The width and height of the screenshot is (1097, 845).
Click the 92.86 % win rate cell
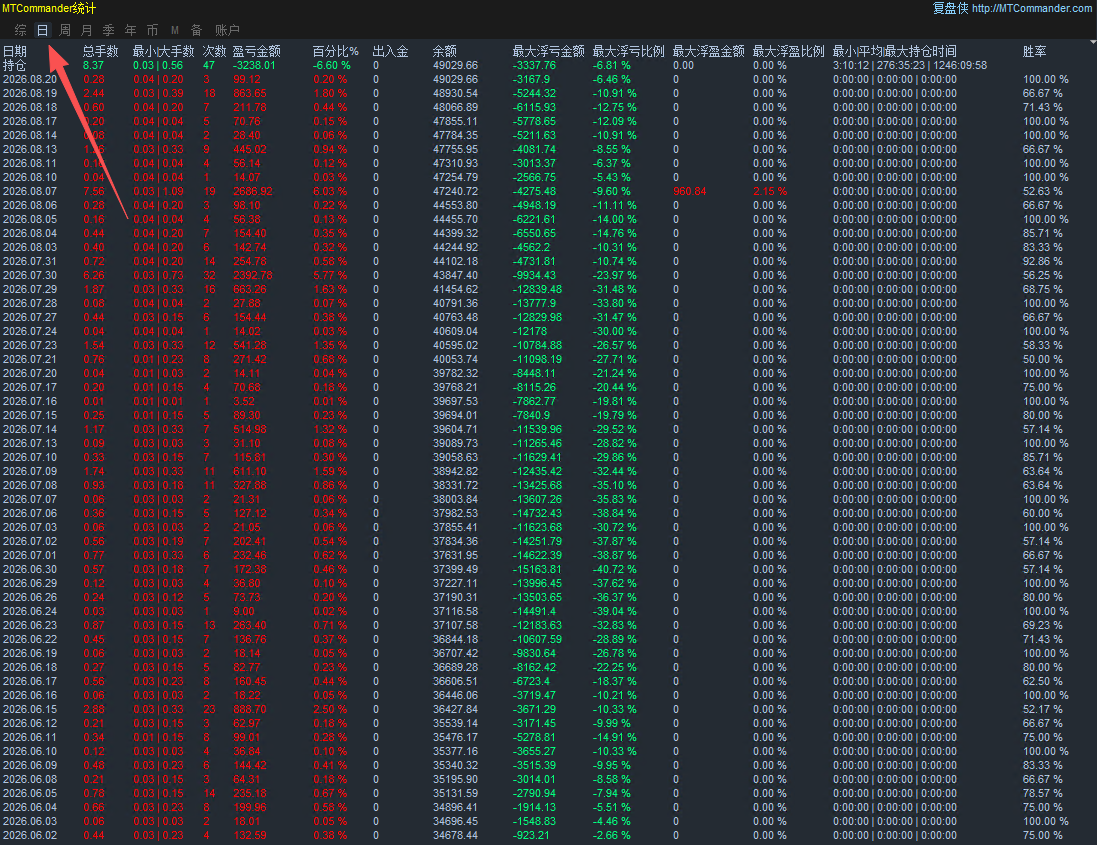[x=1042, y=261]
